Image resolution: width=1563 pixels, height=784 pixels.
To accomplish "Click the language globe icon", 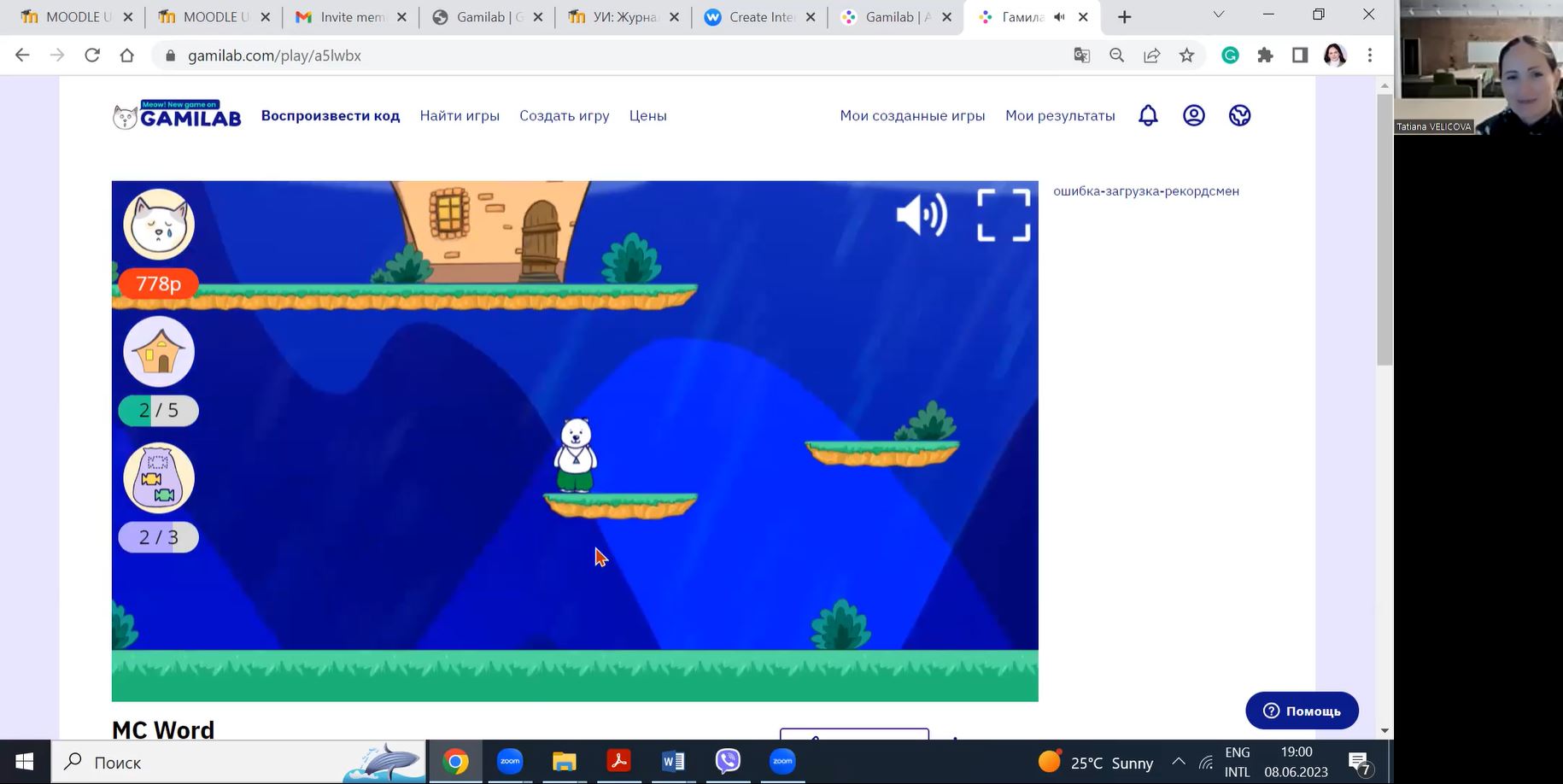I will pyautogui.click(x=1239, y=115).
